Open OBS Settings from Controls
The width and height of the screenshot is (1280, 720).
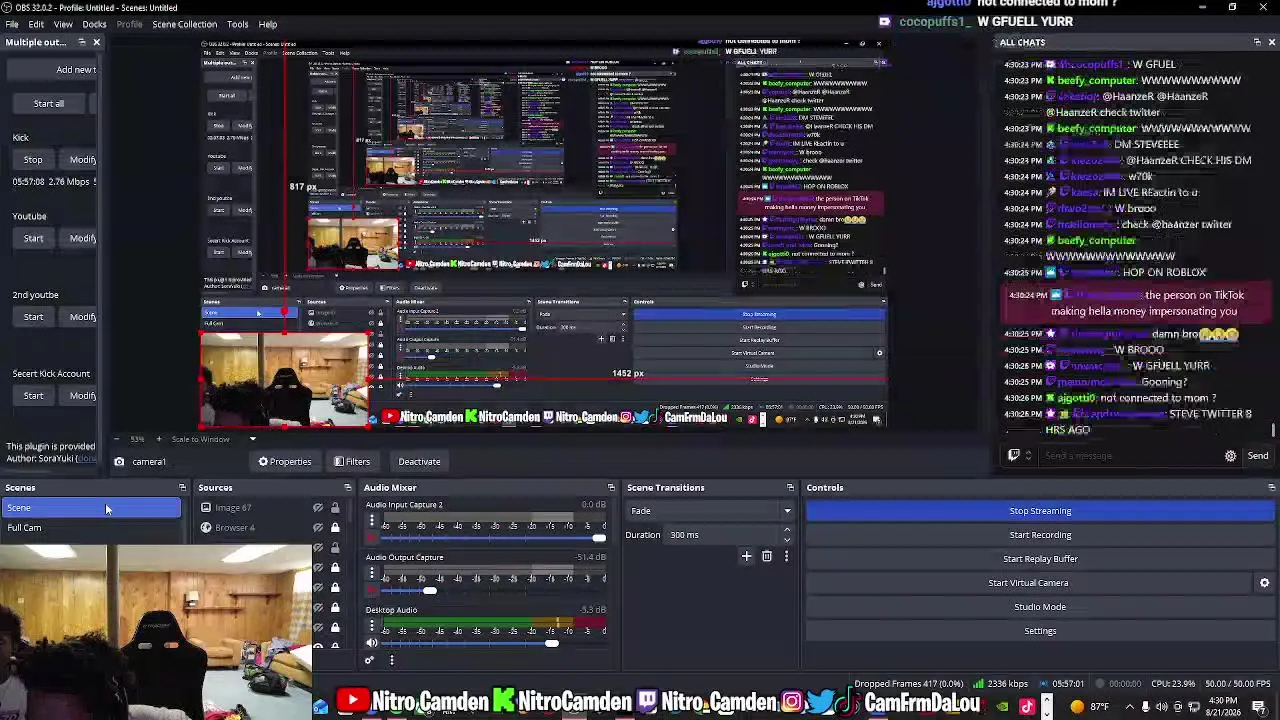click(x=1040, y=631)
